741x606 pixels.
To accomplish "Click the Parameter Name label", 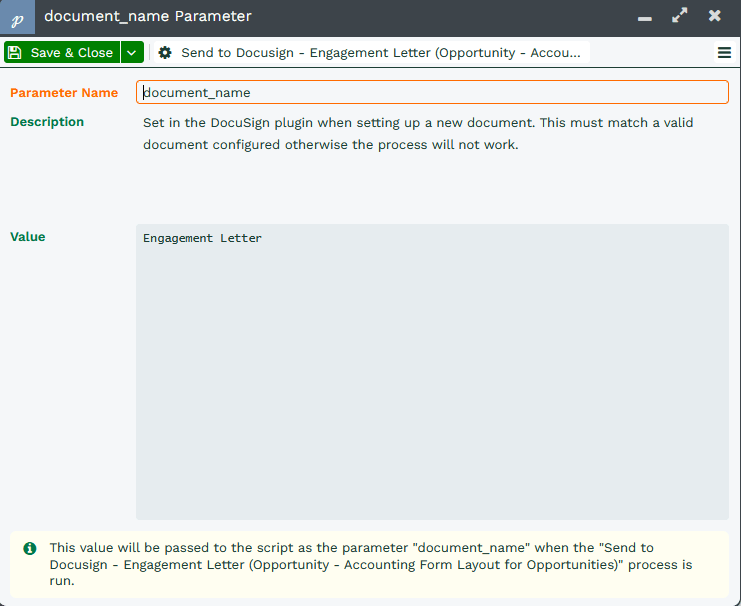I will pos(64,93).
